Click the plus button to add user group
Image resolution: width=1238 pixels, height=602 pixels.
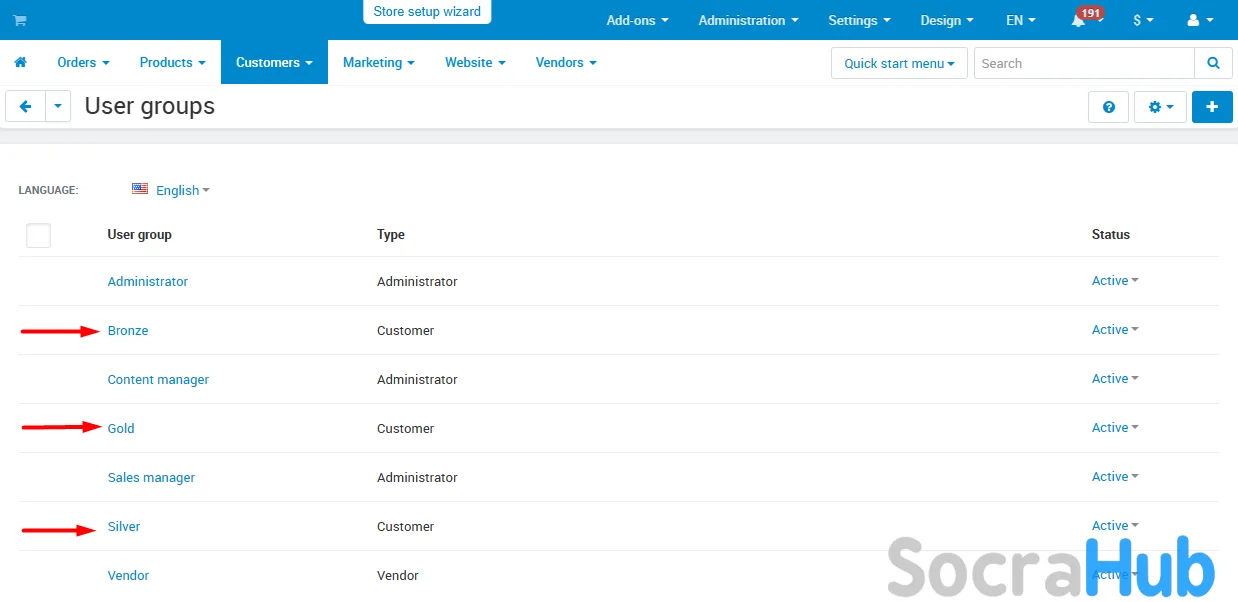1212,107
